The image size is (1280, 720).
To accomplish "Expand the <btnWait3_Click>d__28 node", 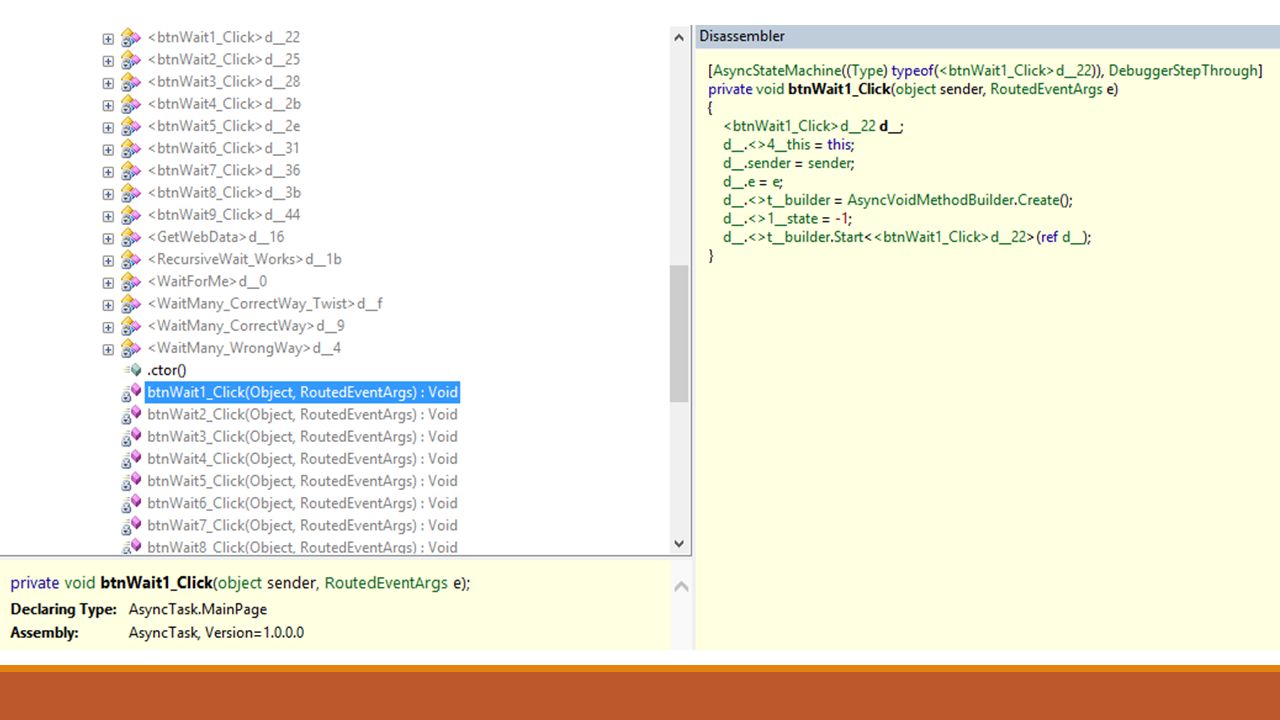I will [108, 82].
